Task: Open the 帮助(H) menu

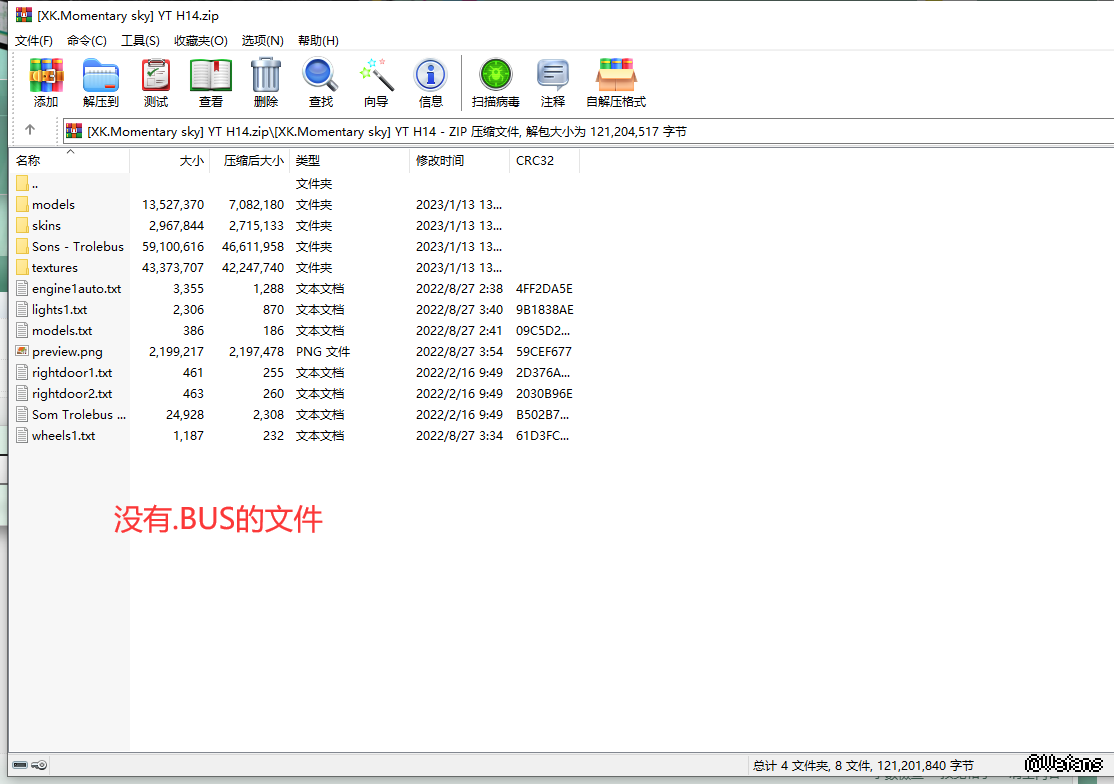Action: click(x=318, y=40)
